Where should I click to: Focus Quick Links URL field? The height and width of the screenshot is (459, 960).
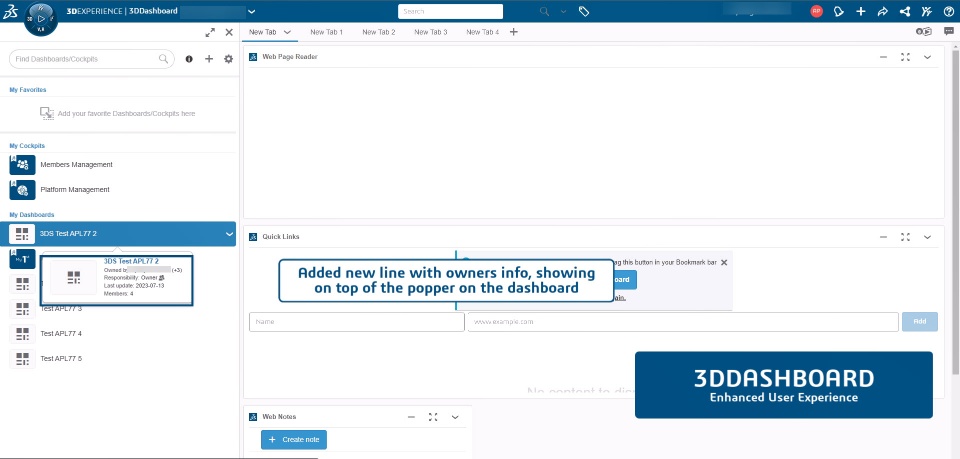click(x=683, y=322)
